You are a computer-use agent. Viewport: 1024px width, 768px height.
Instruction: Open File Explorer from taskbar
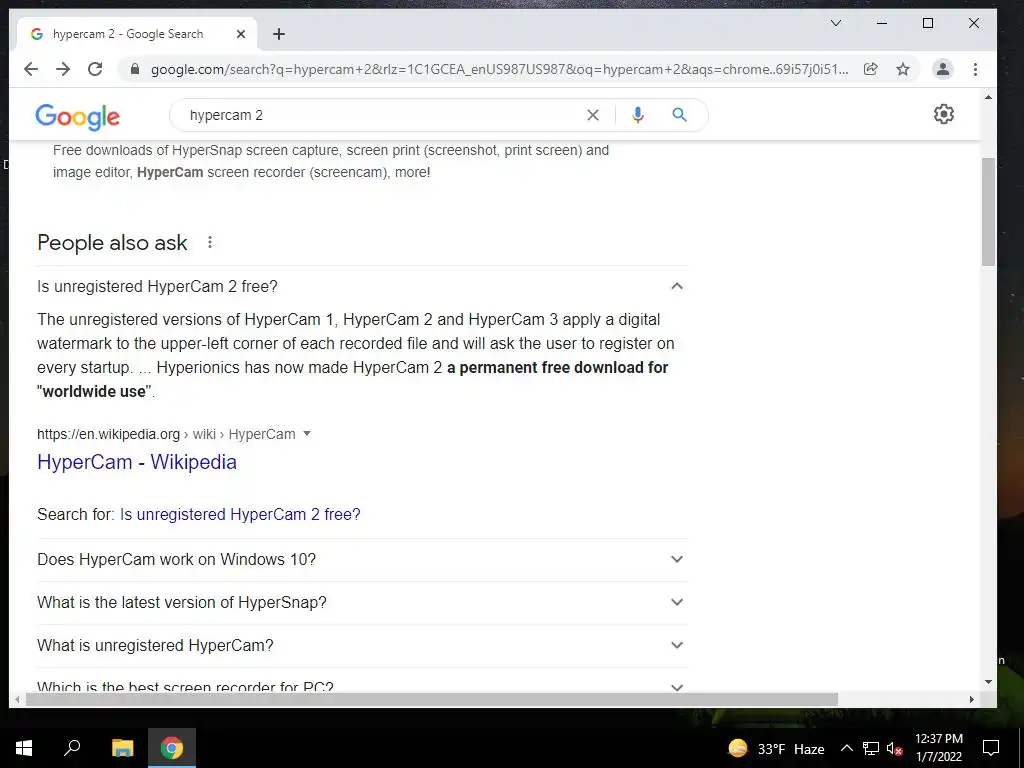point(122,748)
